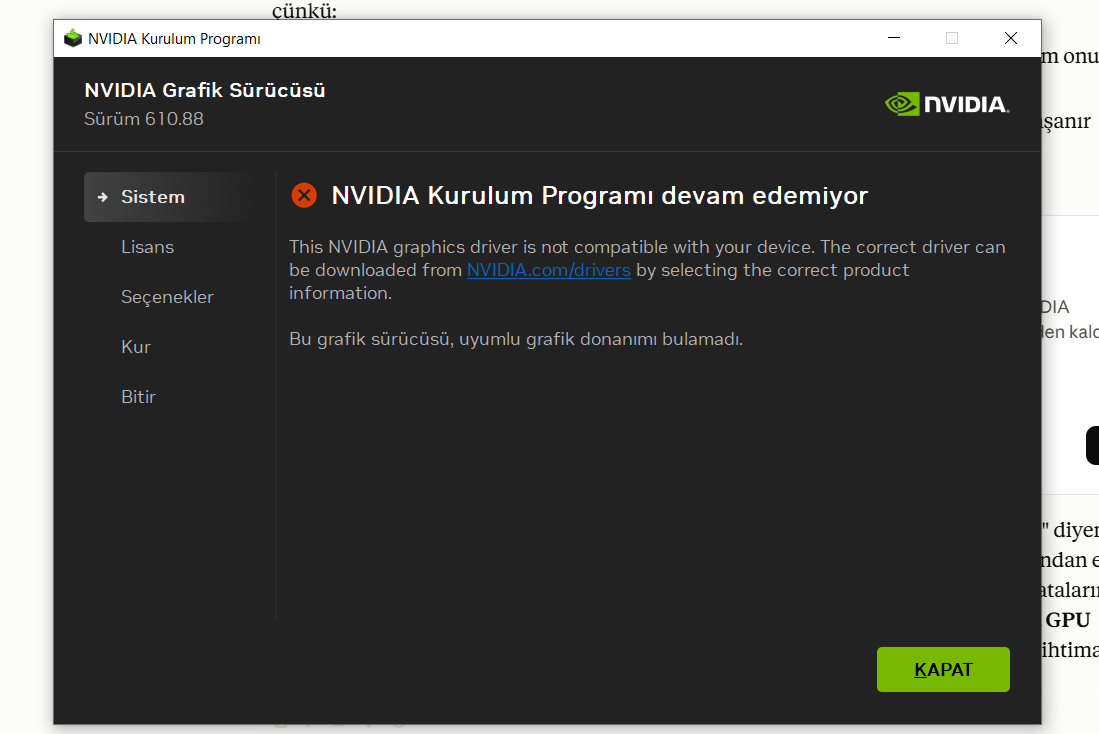This screenshot has width=1099, height=734.
Task: Click the installer title bar app icon
Action: [72, 39]
